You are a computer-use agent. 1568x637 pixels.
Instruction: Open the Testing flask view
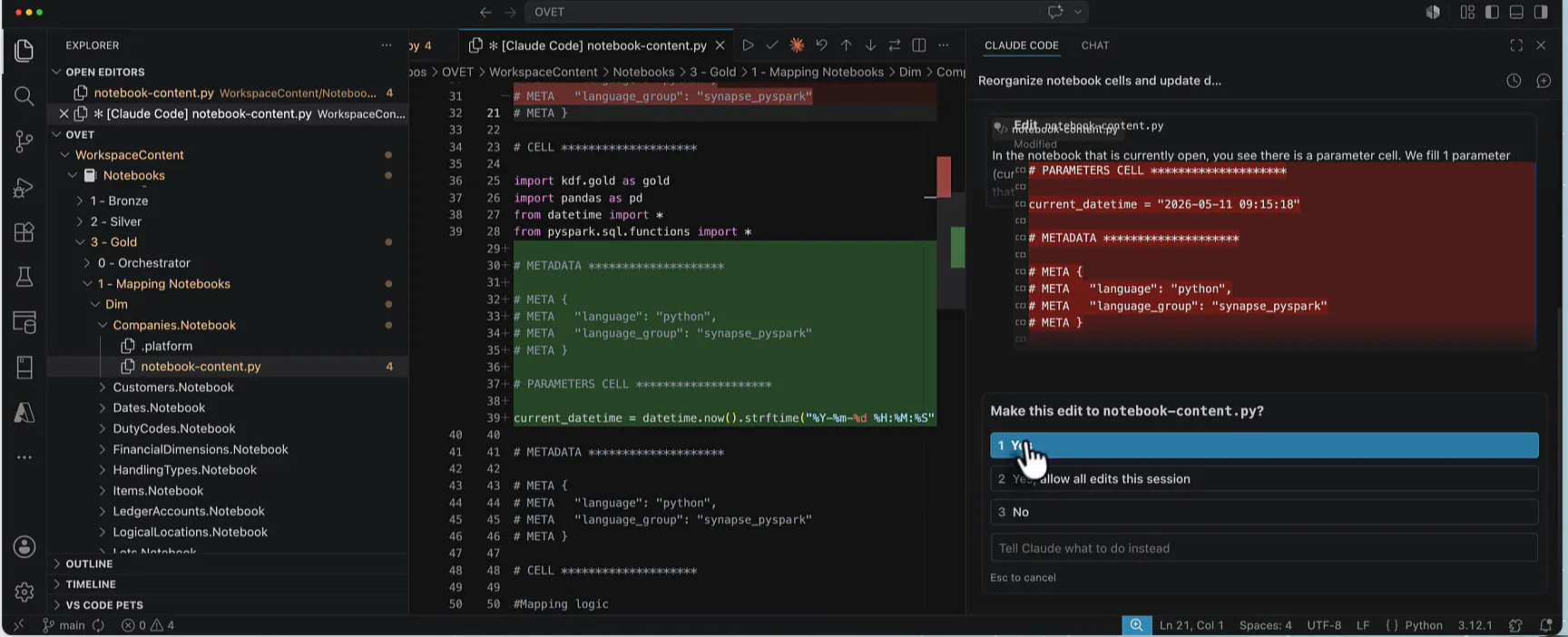point(24,277)
